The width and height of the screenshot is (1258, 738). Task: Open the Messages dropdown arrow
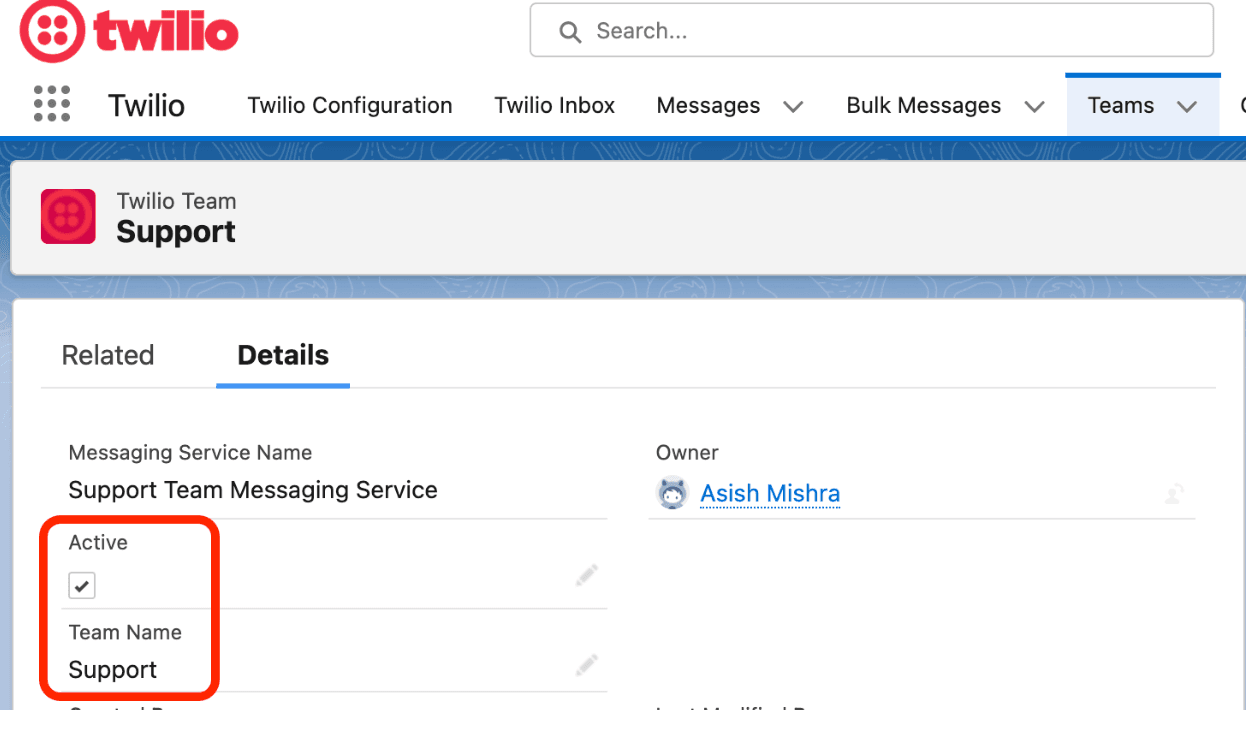[x=793, y=106]
